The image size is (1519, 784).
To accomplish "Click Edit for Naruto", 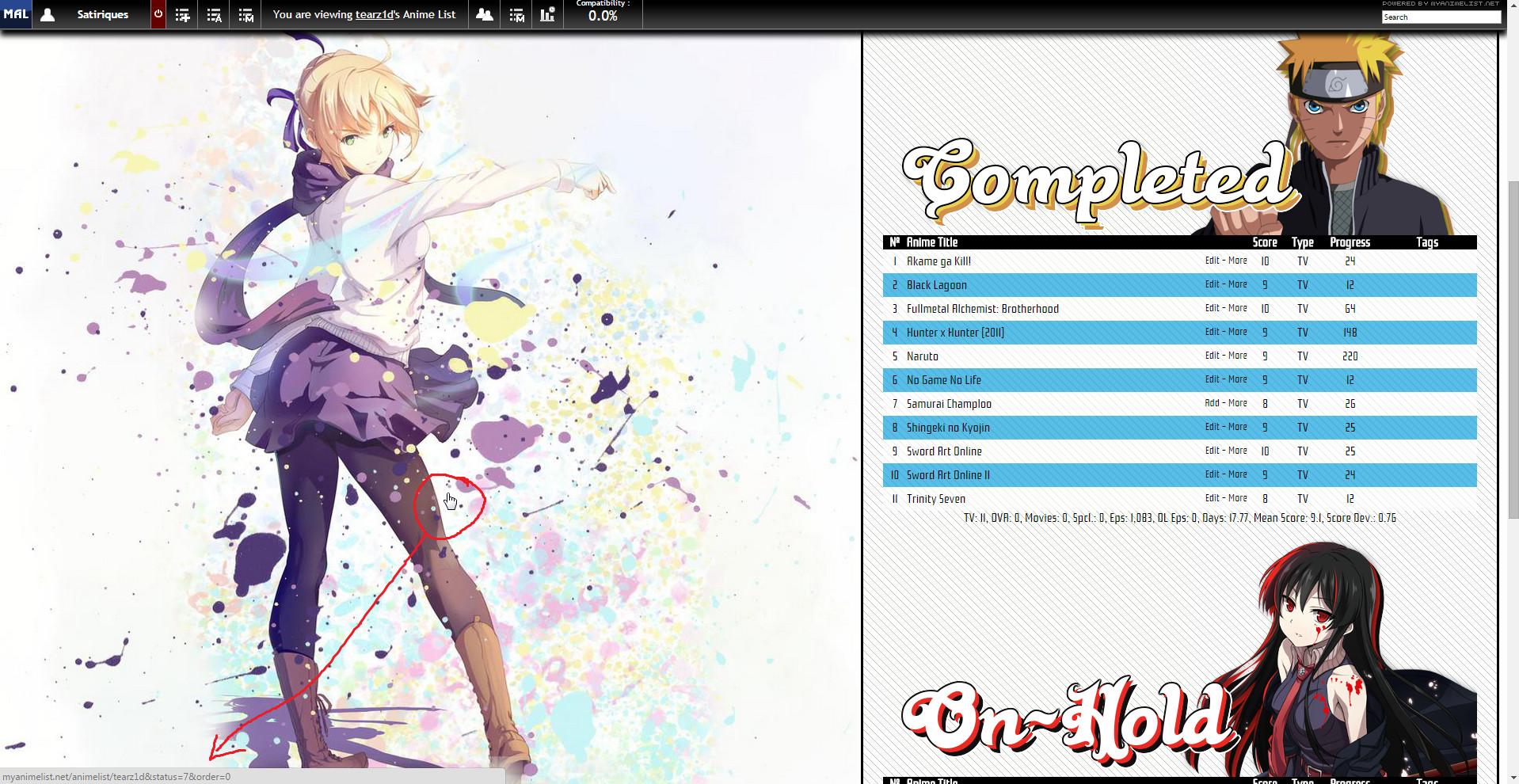I will pos(1212,356).
